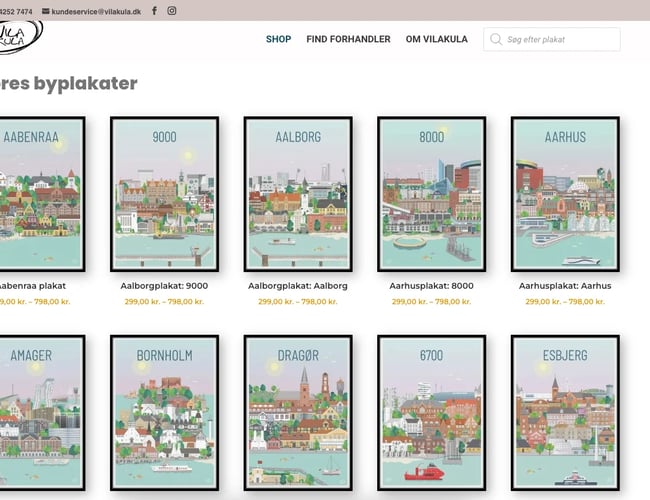Open the AARHUS poster thumbnail

click(x=565, y=194)
